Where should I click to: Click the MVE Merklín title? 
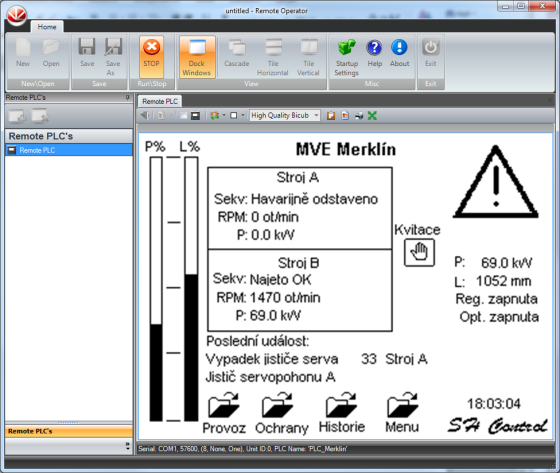346,149
